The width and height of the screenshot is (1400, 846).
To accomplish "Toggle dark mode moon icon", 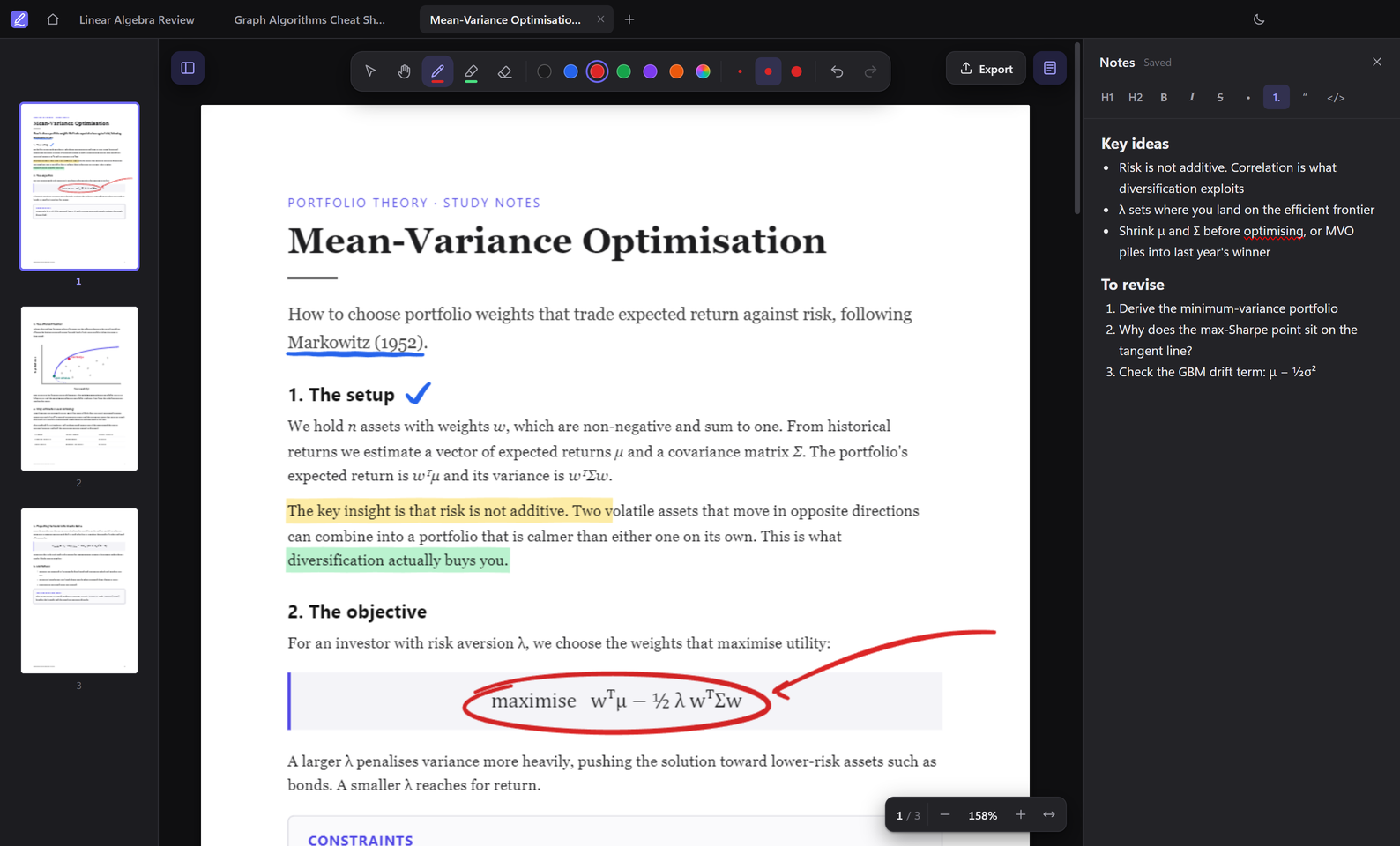I will tap(1259, 19).
